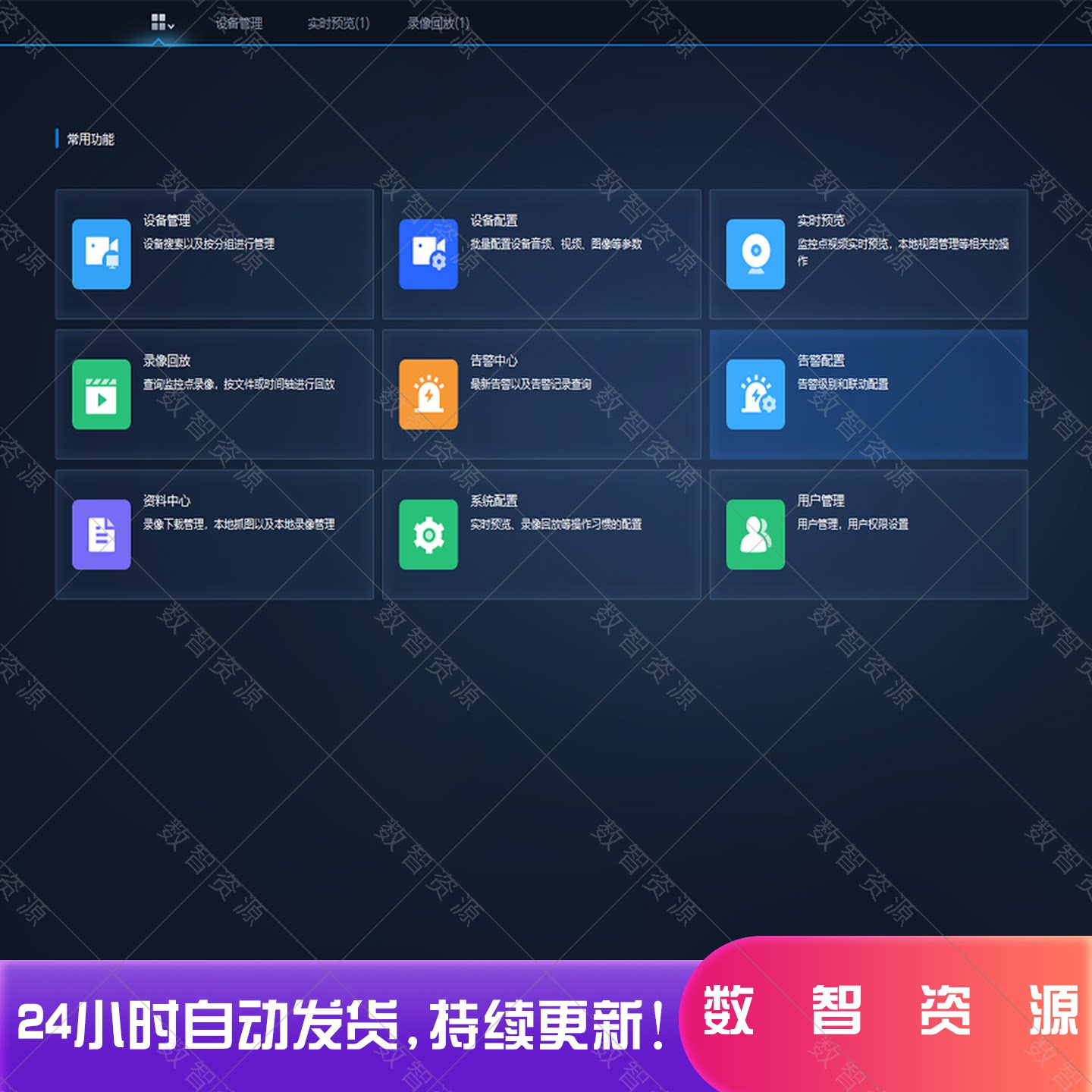
Task: Click the 实时预览 webcam icon
Action: [755, 254]
